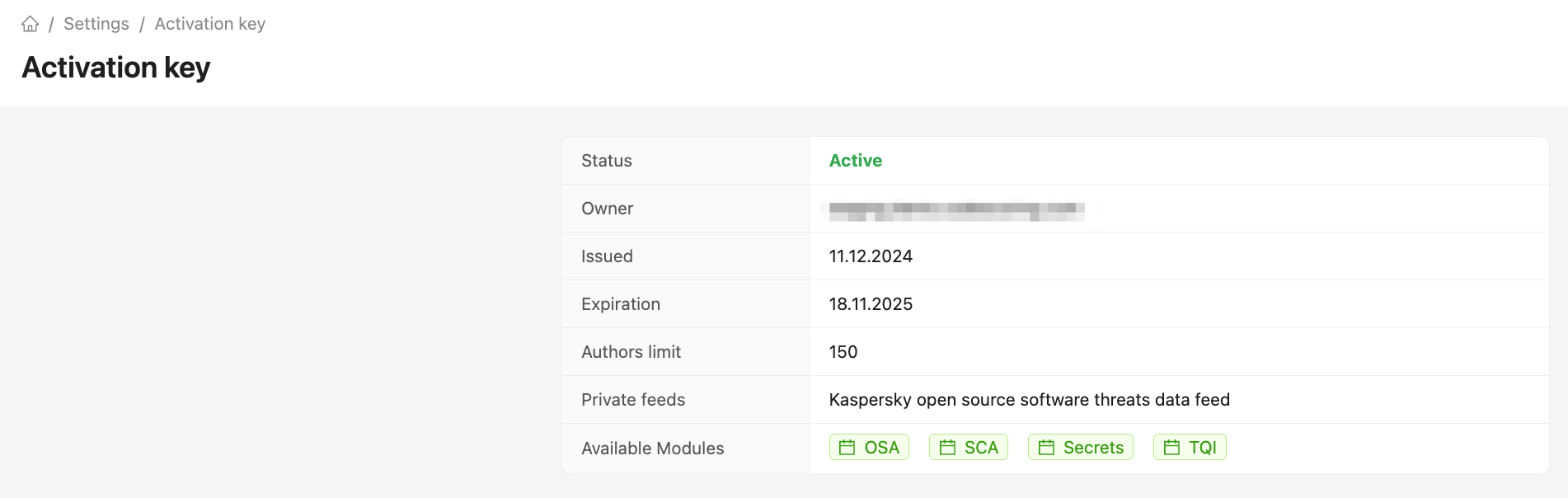Go to the home breadcrumb icon

(x=31, y=24)
